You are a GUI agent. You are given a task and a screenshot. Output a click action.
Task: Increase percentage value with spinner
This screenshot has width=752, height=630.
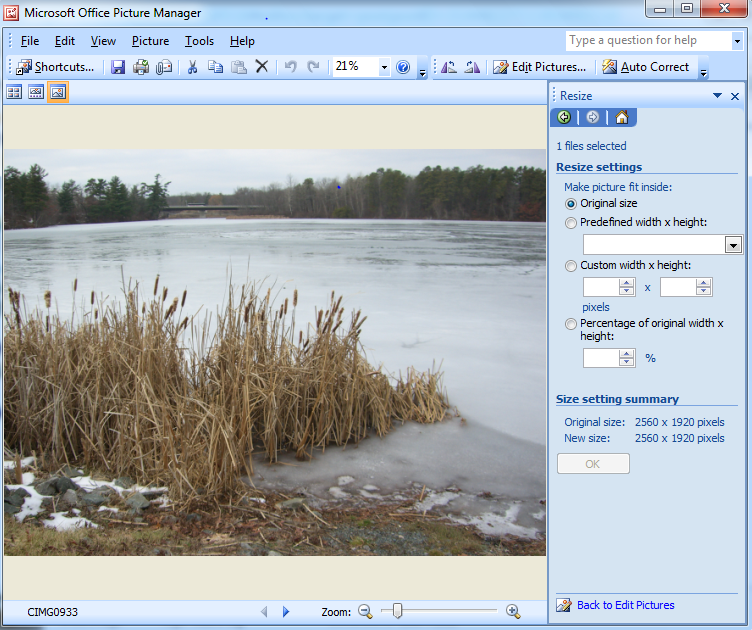[626, 354]
